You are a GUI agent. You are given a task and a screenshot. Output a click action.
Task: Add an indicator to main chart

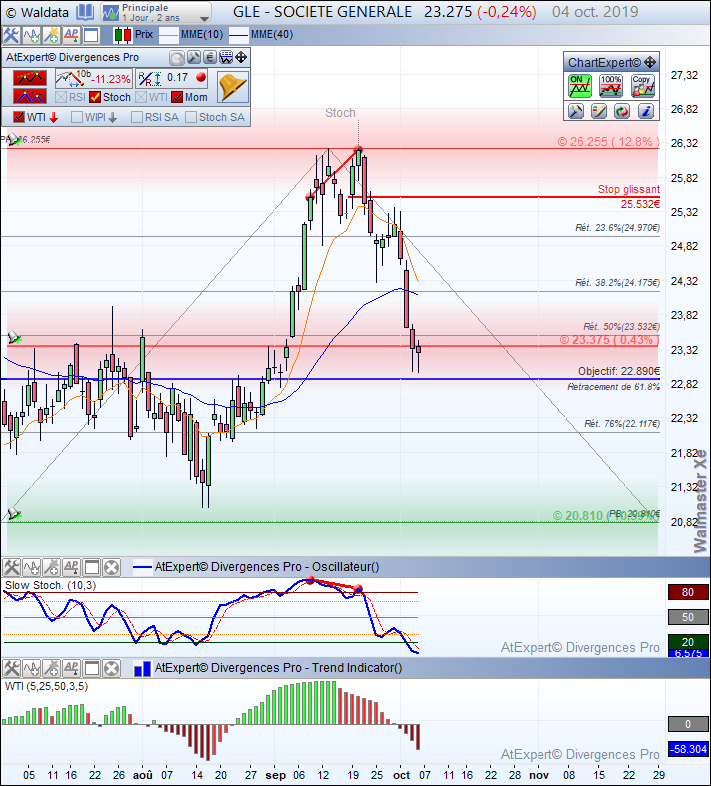(31, 35)
